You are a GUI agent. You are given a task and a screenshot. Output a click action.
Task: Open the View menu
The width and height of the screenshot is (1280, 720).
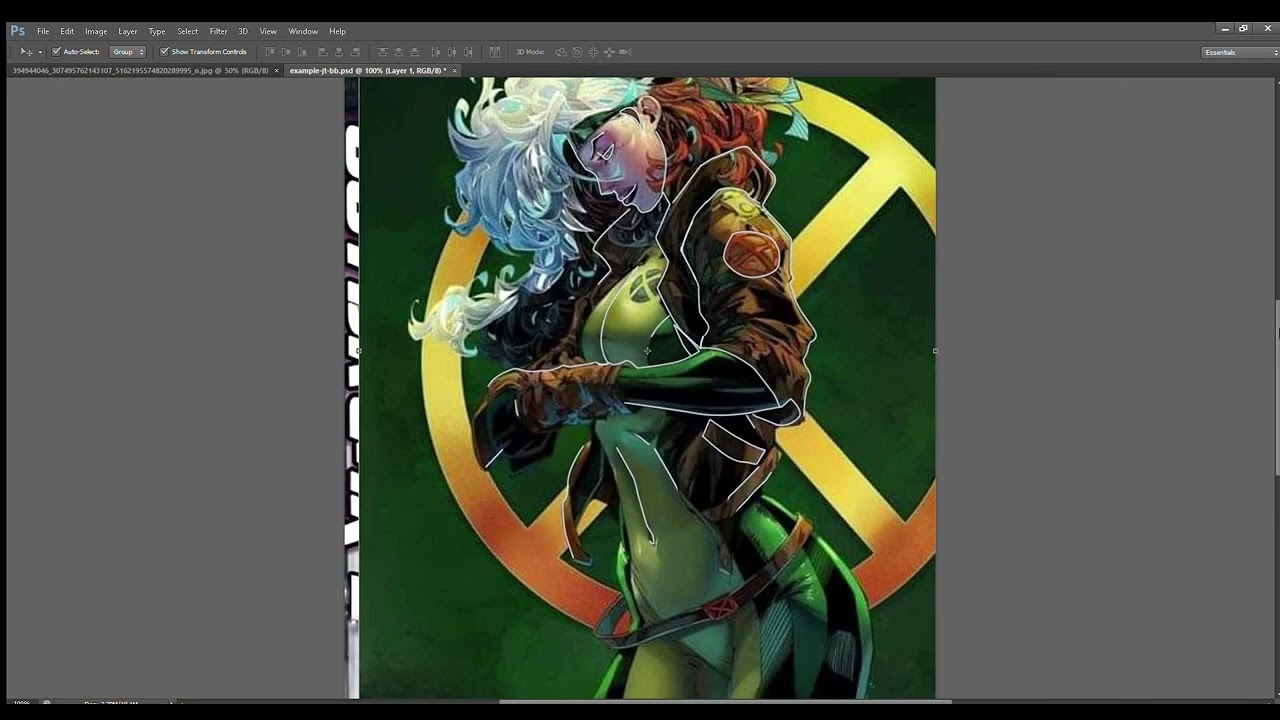pyautogui.click(x=268, y=31)
